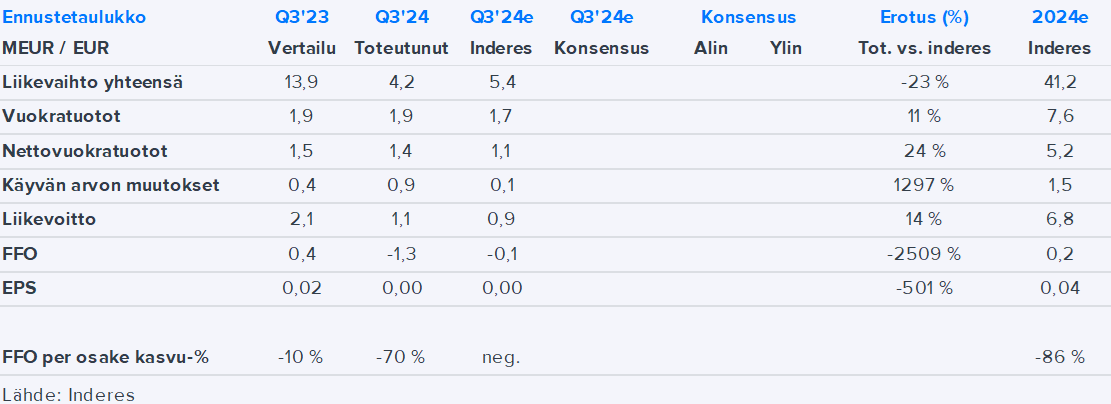Click the Tot. vs. inderes subheader
This screenshot has height=404, width=1111.
tap(924, 48)
